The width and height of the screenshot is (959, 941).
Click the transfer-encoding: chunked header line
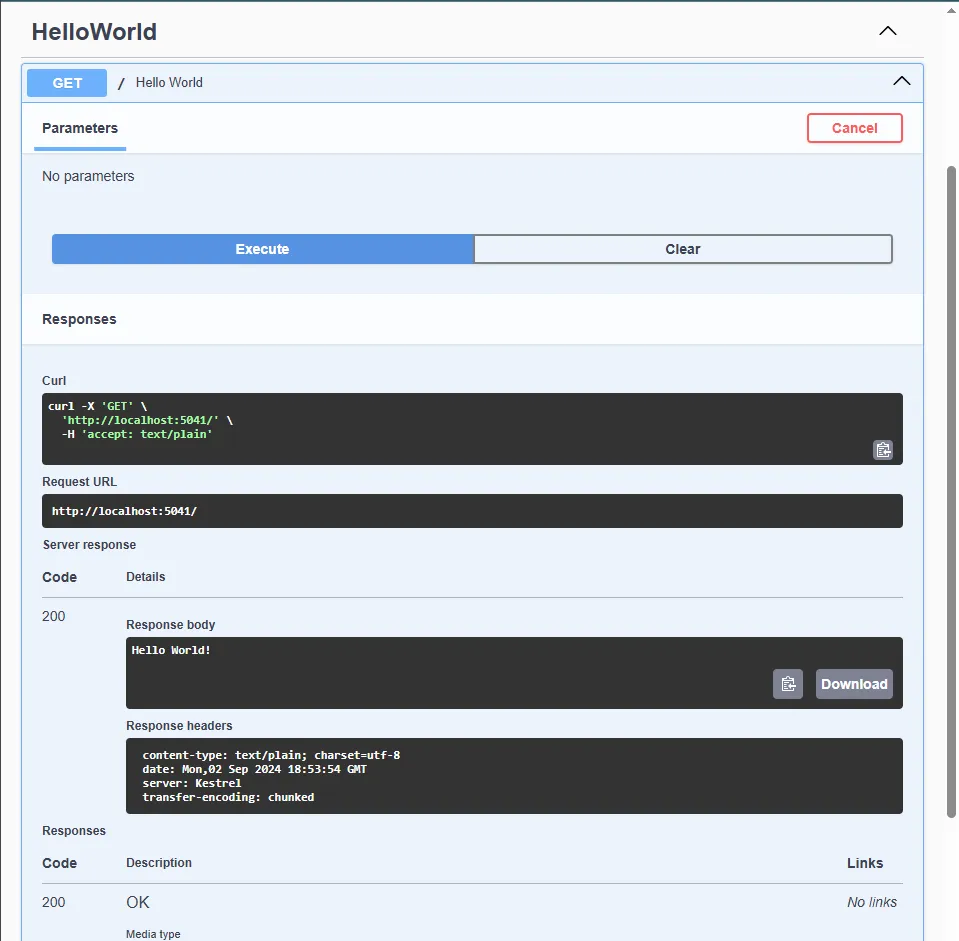click(x=228, y=797)
